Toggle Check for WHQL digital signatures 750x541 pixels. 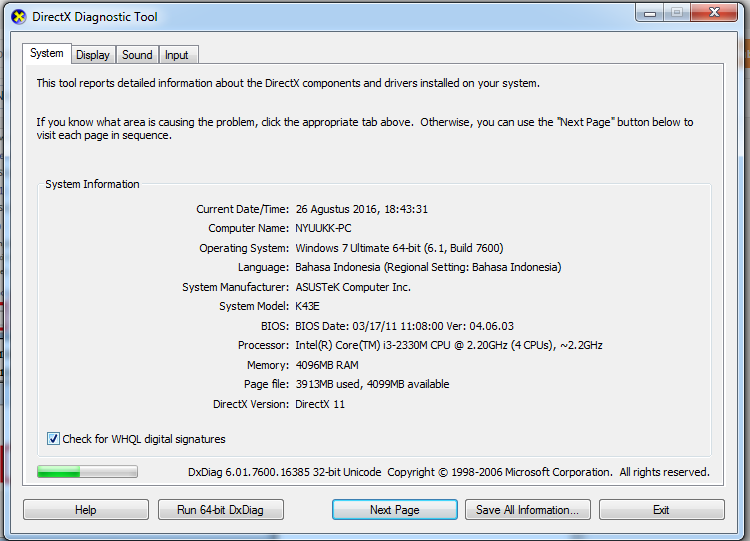(x=53, y=439)
